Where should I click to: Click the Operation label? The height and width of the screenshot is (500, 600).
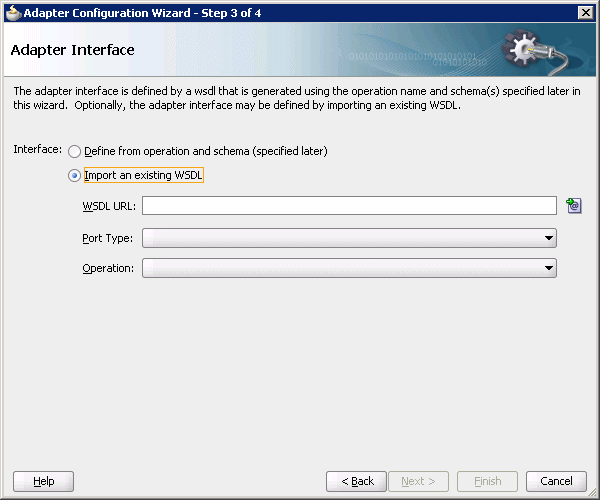(108, 269)
